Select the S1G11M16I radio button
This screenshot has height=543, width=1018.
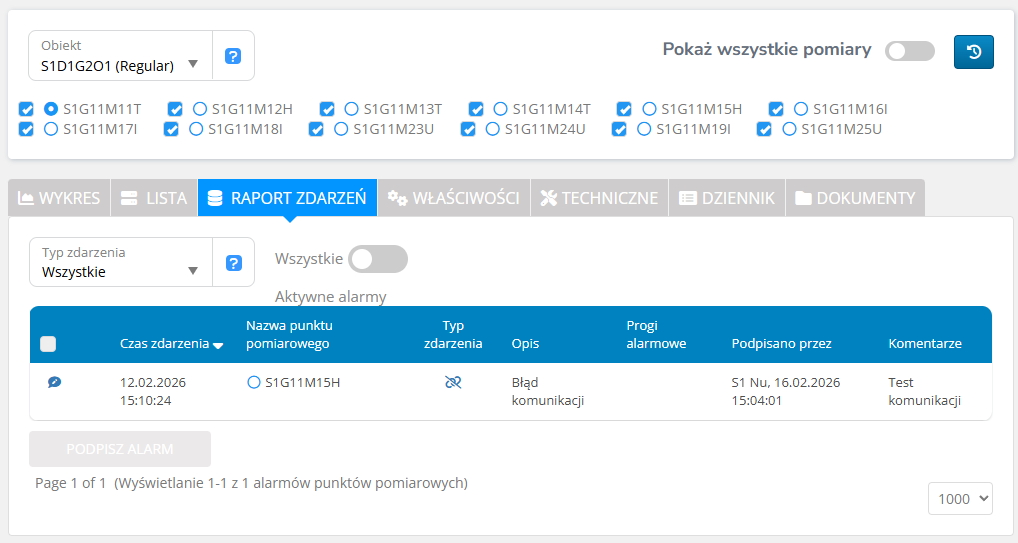click(802, 109)
